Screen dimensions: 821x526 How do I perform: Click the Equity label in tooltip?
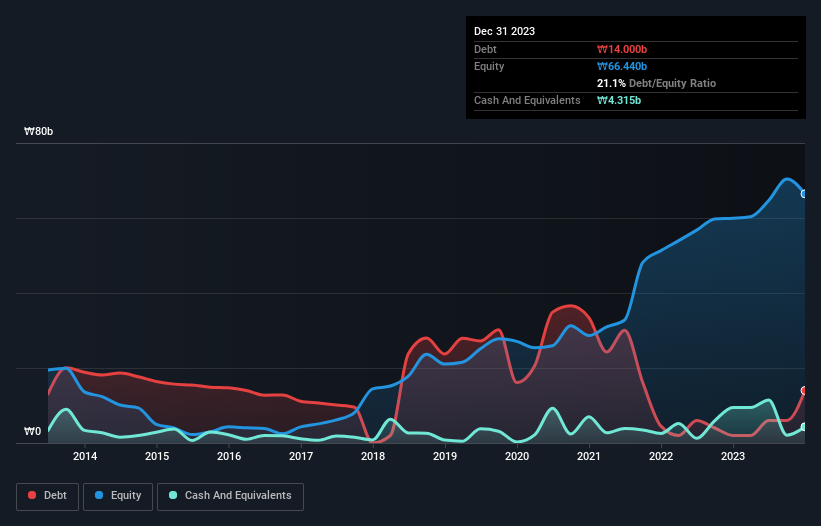tap(489, 66)
